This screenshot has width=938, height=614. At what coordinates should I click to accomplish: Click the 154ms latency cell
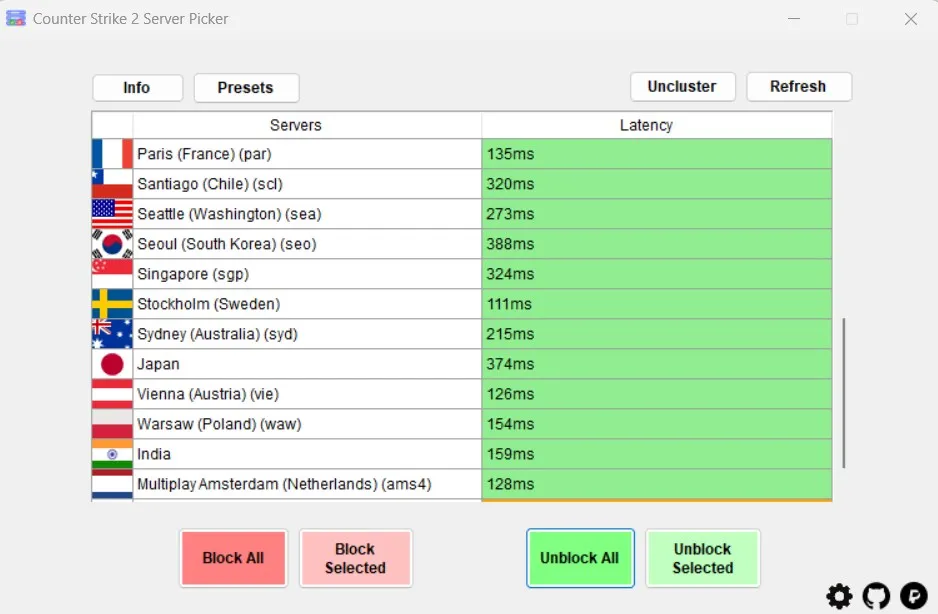tap(656, 424)
